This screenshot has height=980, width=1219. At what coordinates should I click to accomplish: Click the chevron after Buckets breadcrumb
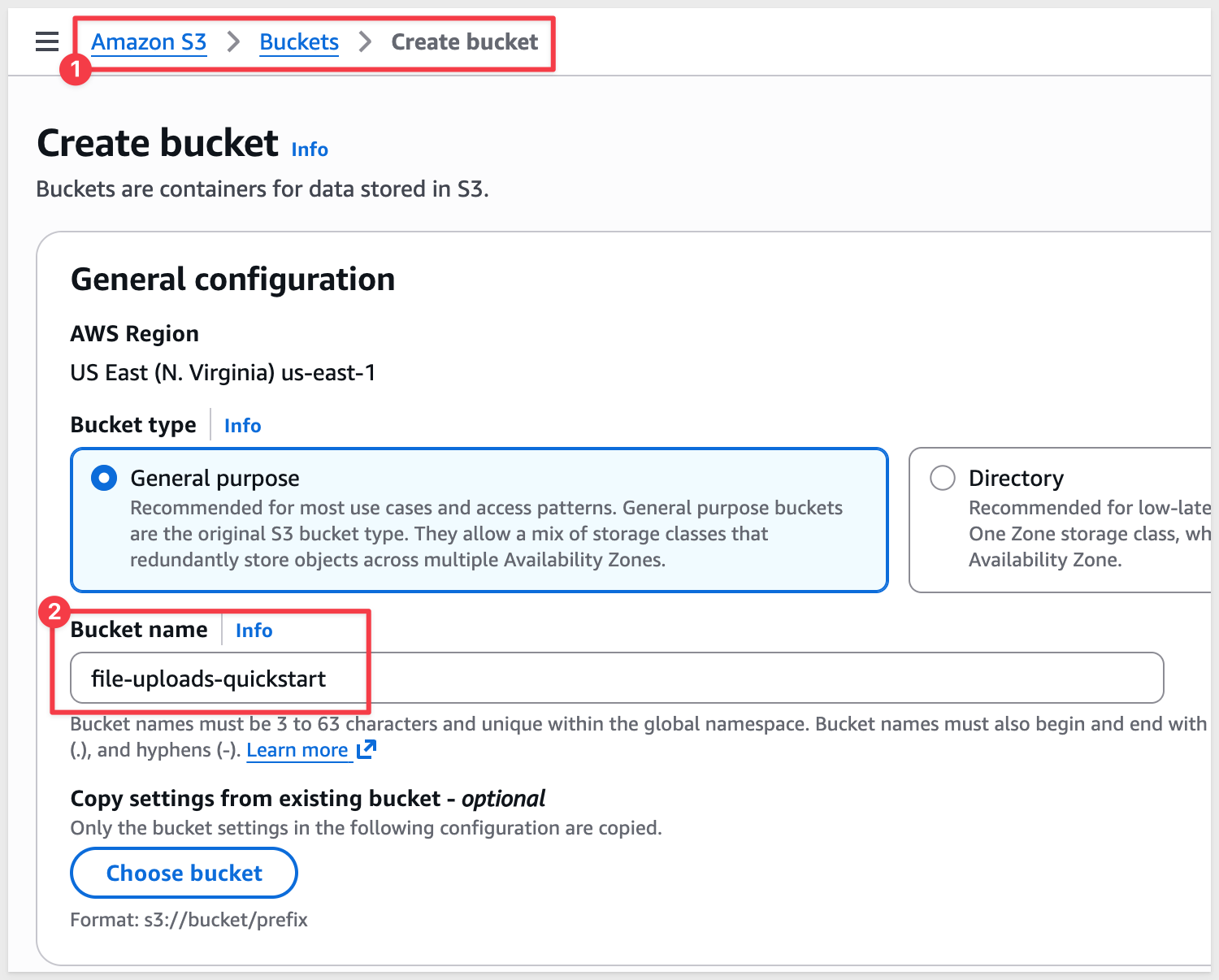[x=365, y=41]
